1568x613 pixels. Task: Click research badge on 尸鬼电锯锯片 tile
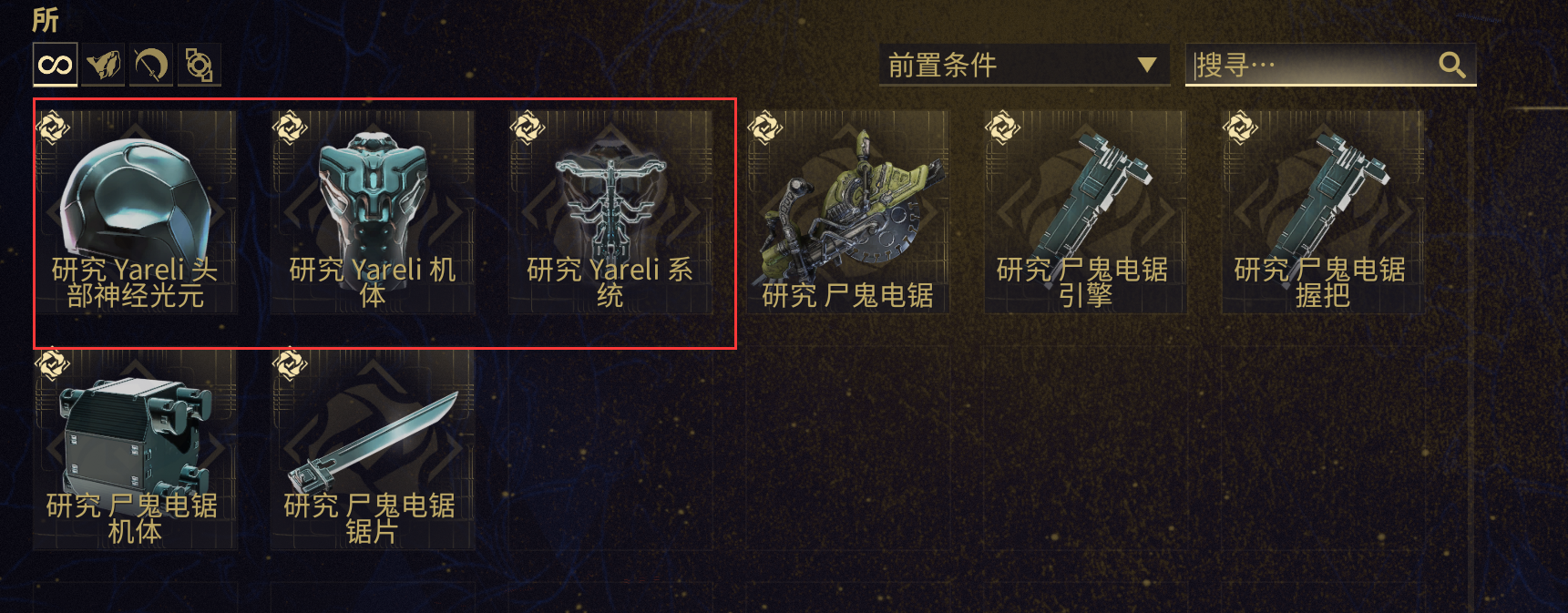(290, 364)
